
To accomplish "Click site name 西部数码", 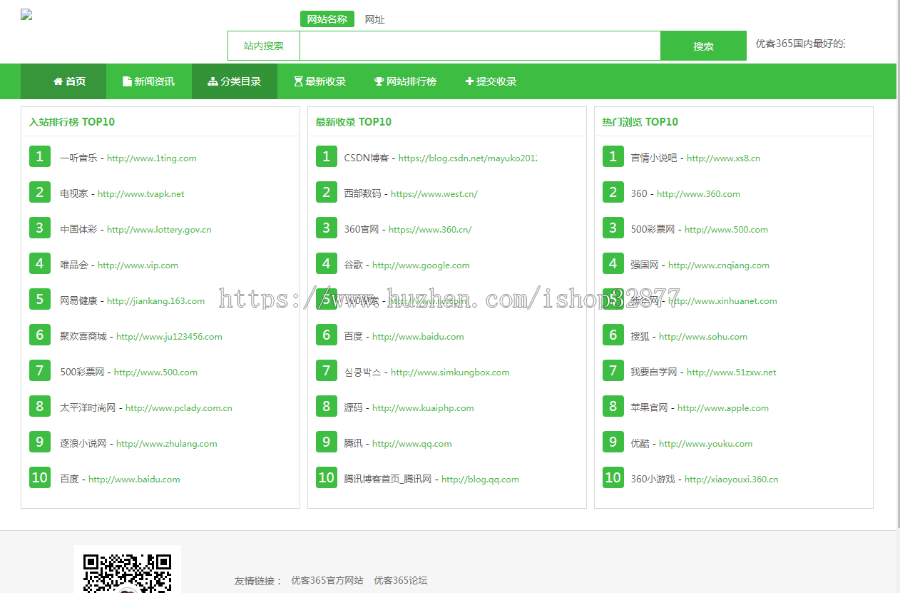I will (362, 194).
